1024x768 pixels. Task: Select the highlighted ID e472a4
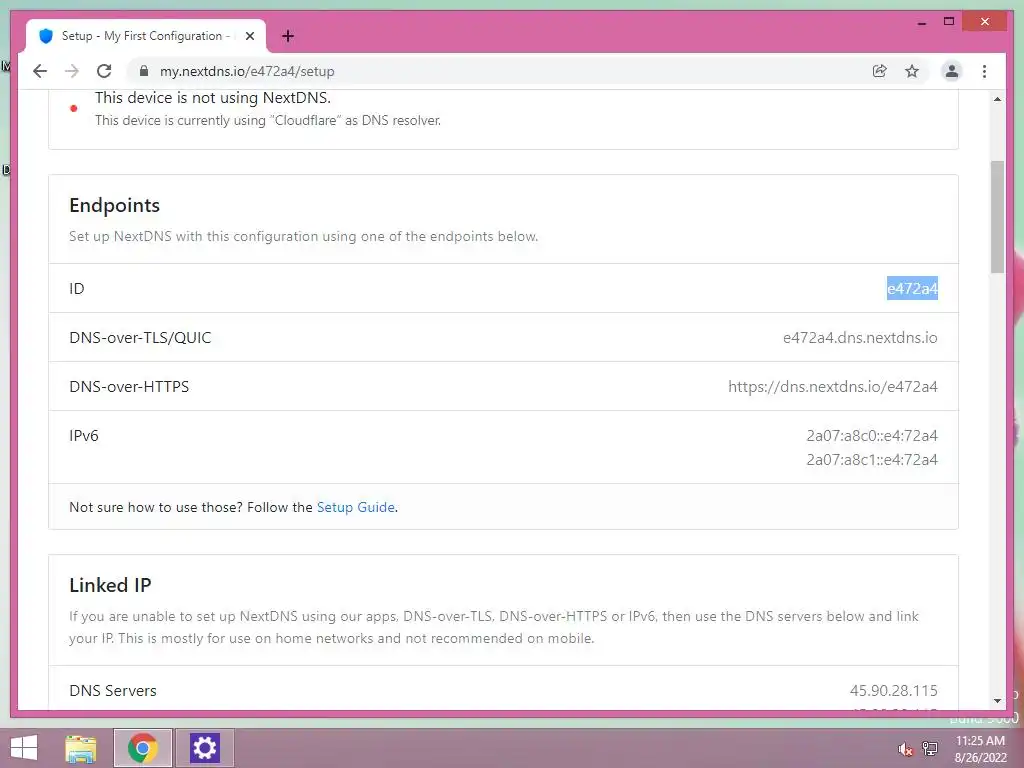(x=912, y=288)
